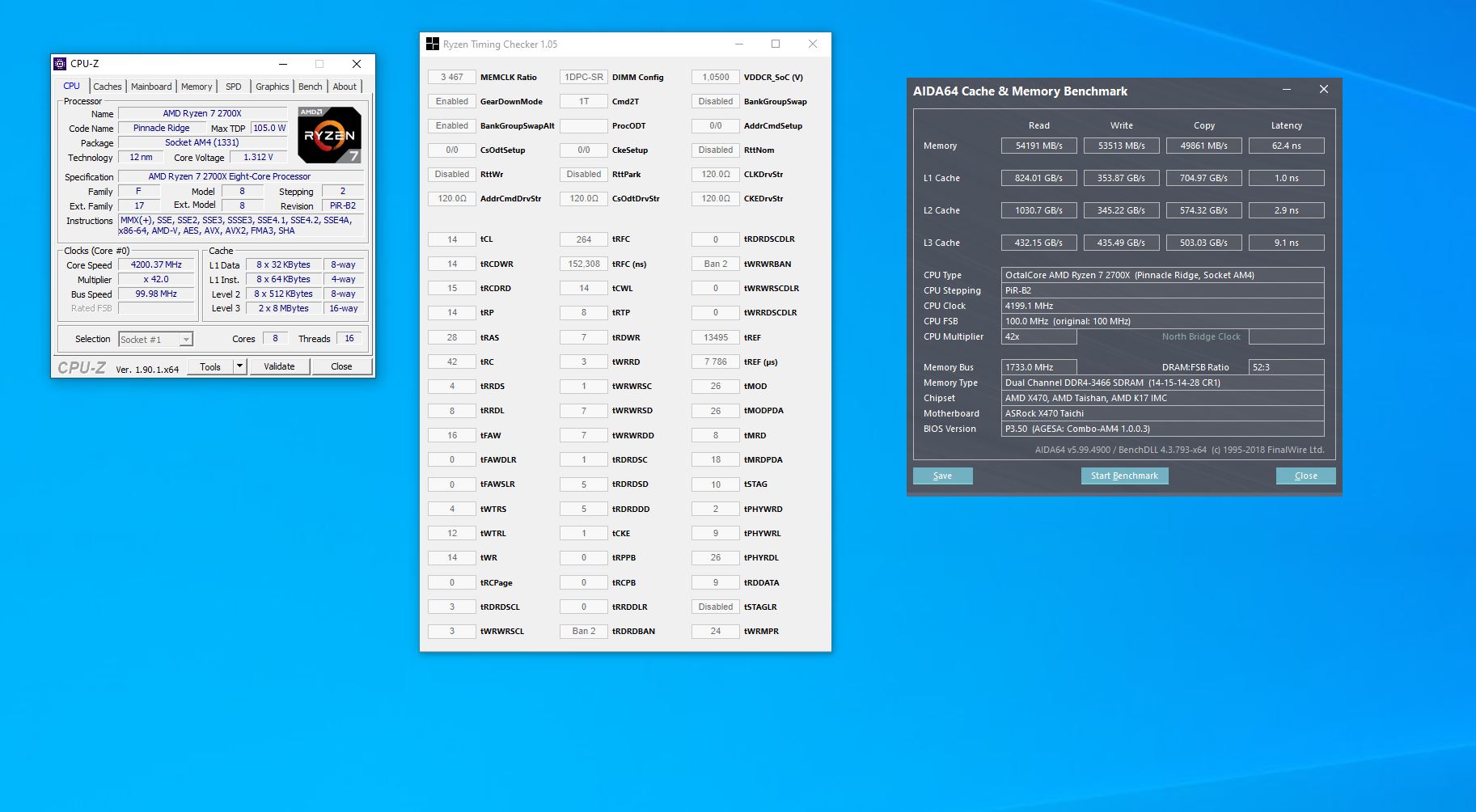Click the Motherboard ASRock X470 Taichi field
This screenshot has height=812, width=1476.
tap(1163, 413)
